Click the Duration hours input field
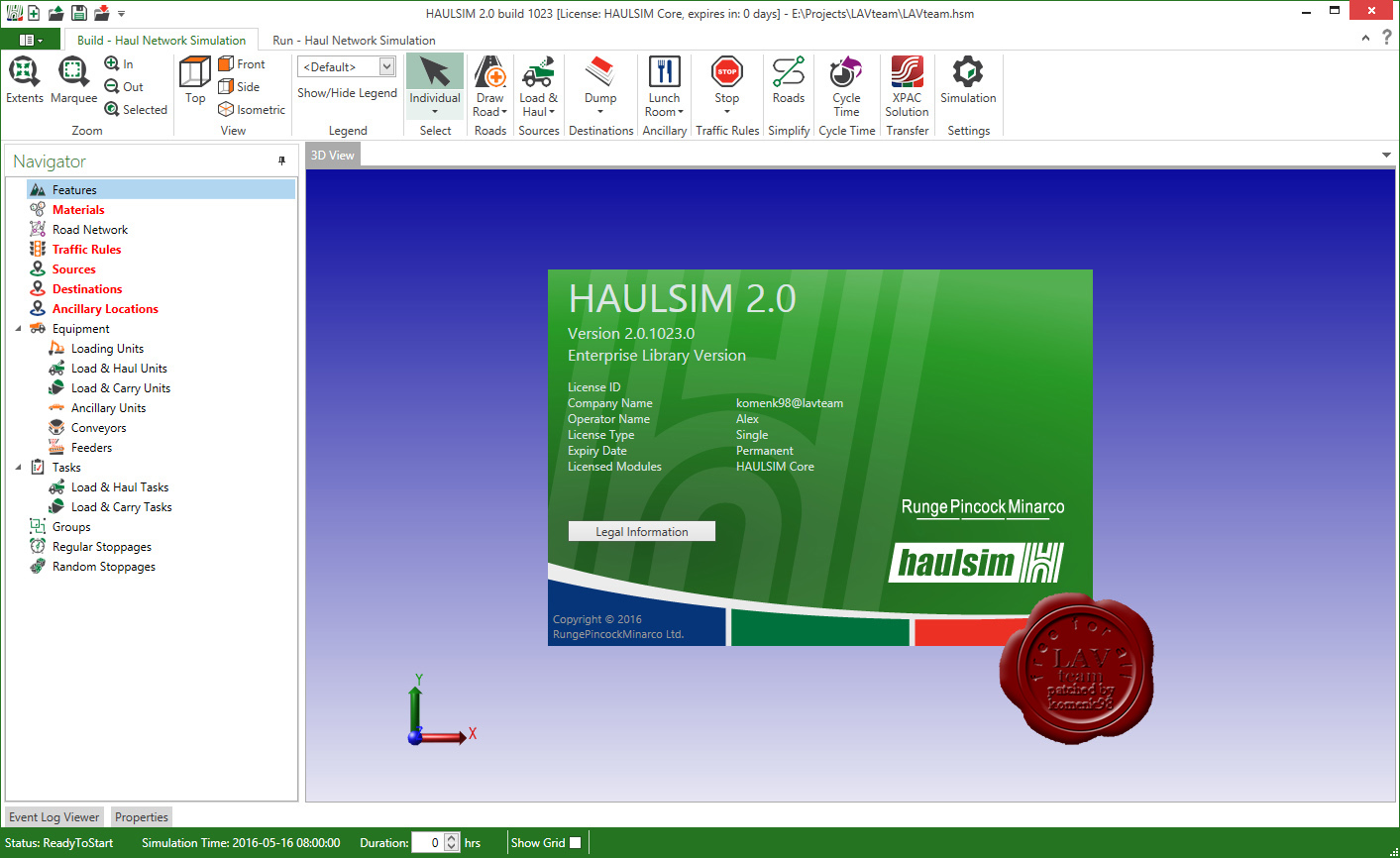Image resolution: width=1400 pixels, height=858 pixels. tap(427, 842)
